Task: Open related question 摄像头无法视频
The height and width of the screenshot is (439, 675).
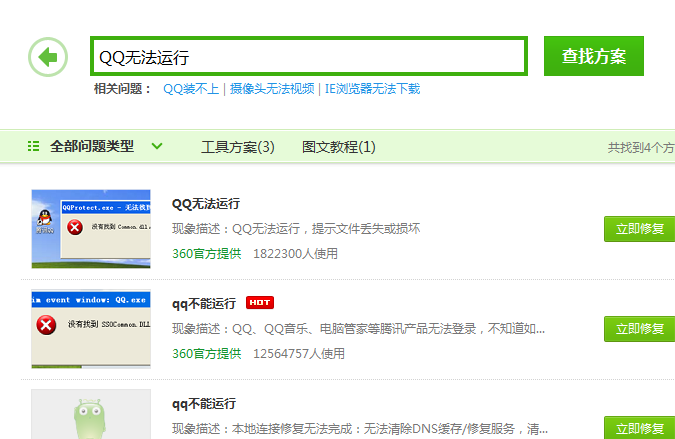Action: coord(272,89)
